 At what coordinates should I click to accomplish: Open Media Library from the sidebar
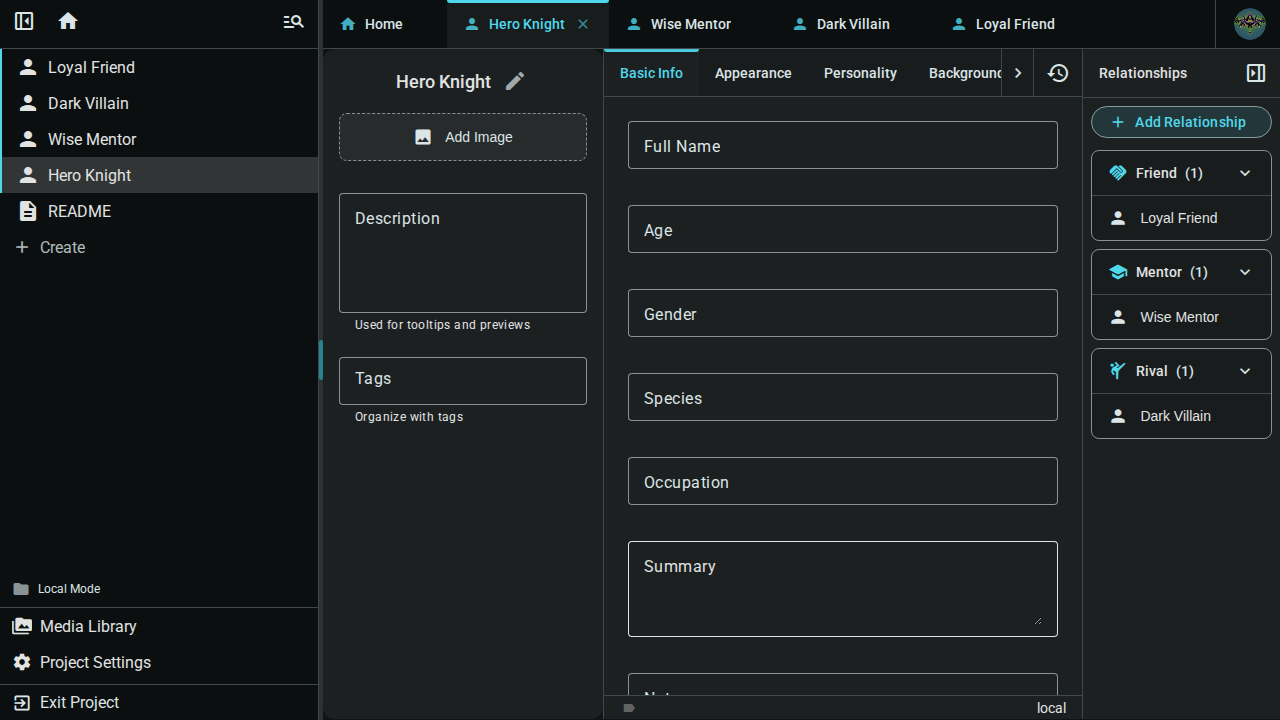pos(88,626)
